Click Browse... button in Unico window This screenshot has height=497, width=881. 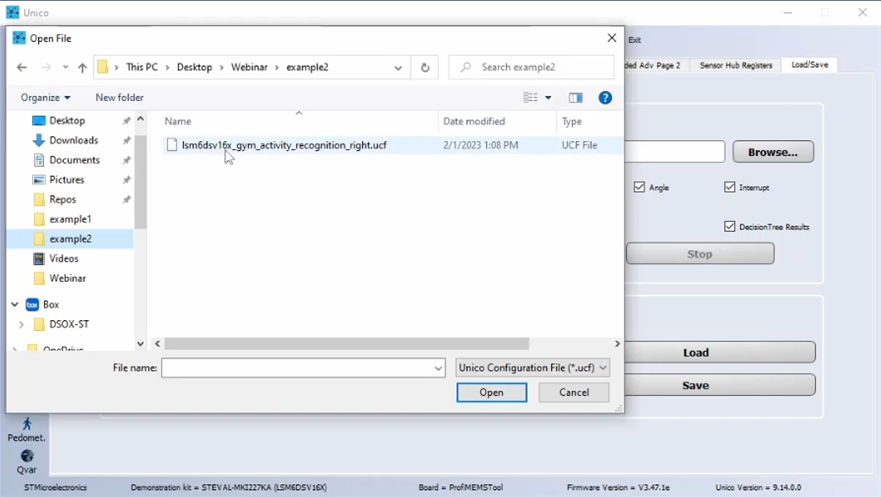(x=773, y=152)
